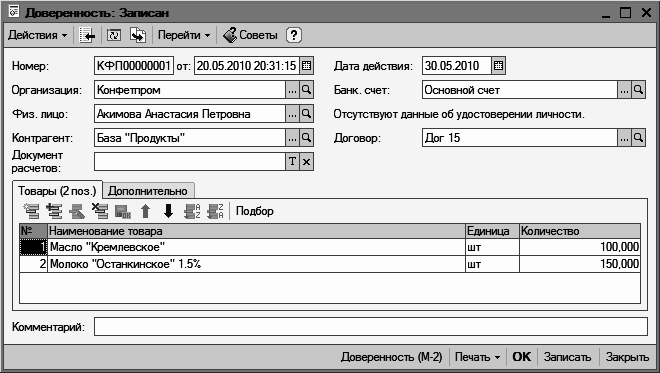Click the Комментарий input field
Image resolution: width=660 pixels, height=373 pixels.
[370, 327]
